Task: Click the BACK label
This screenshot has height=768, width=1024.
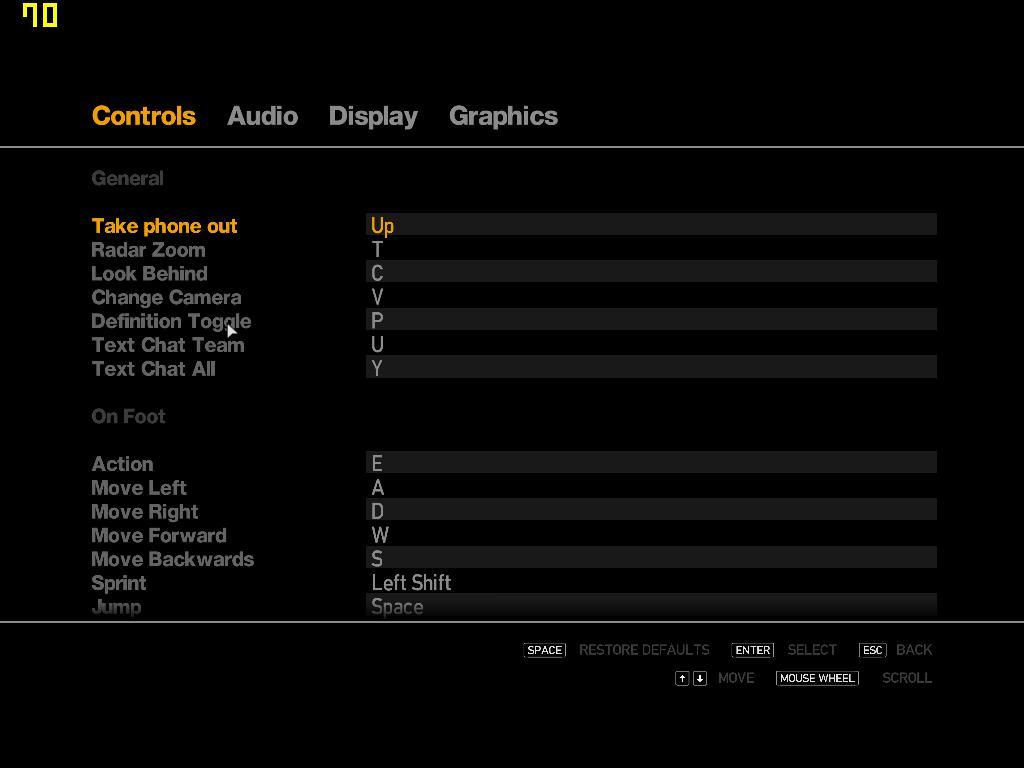Action: click(x=914, y=650)
